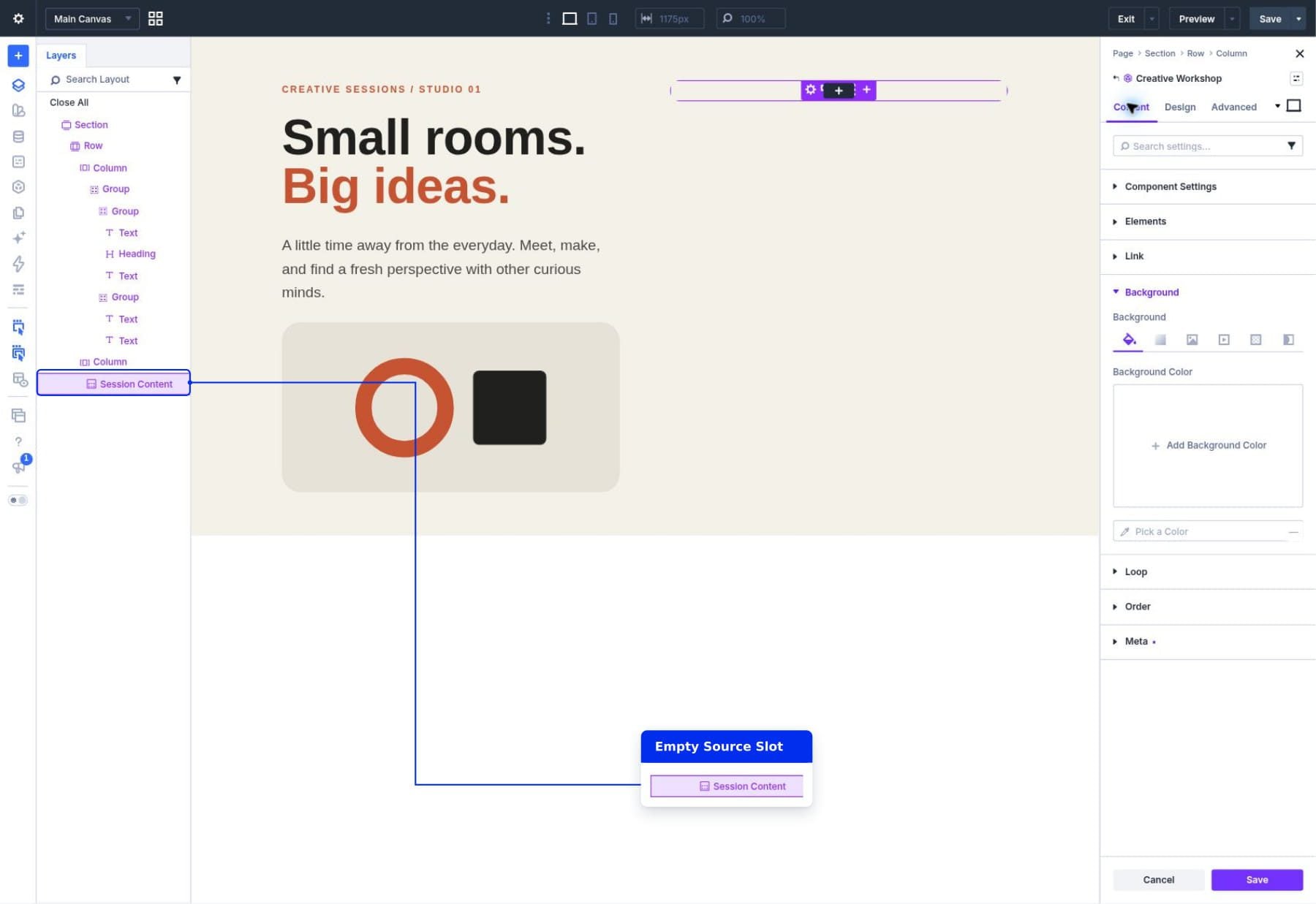Select the background pattern tab icon
The image size is (1316, 904).
coord(1255,340)
